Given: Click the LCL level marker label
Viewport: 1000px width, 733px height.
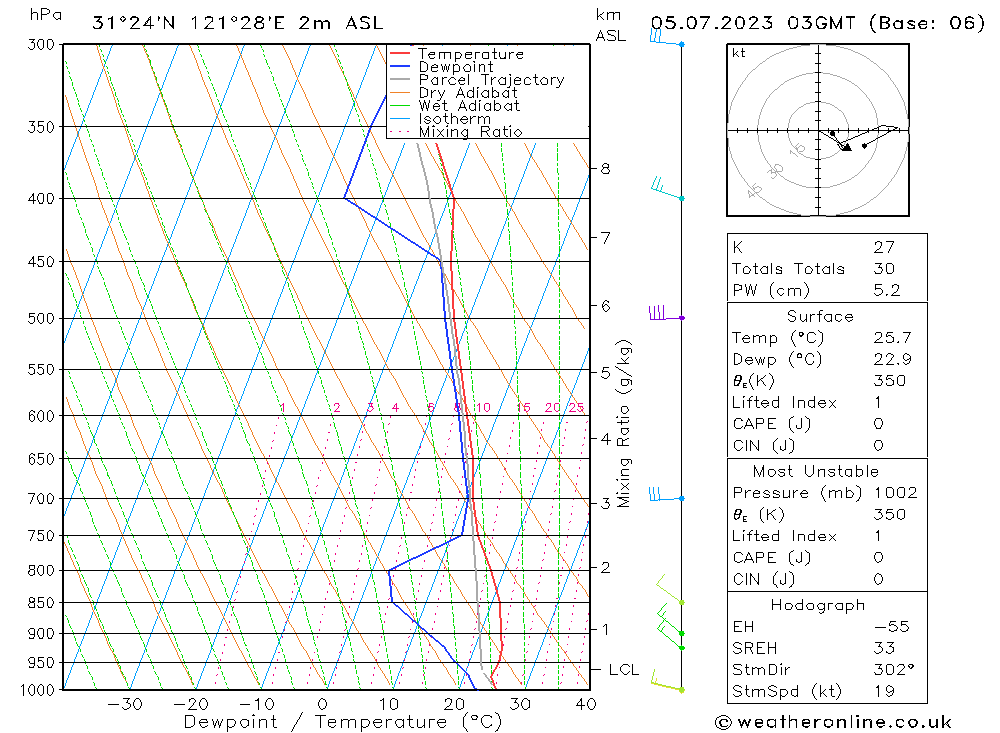Looking at the screenshot, I should coord(623,670).
